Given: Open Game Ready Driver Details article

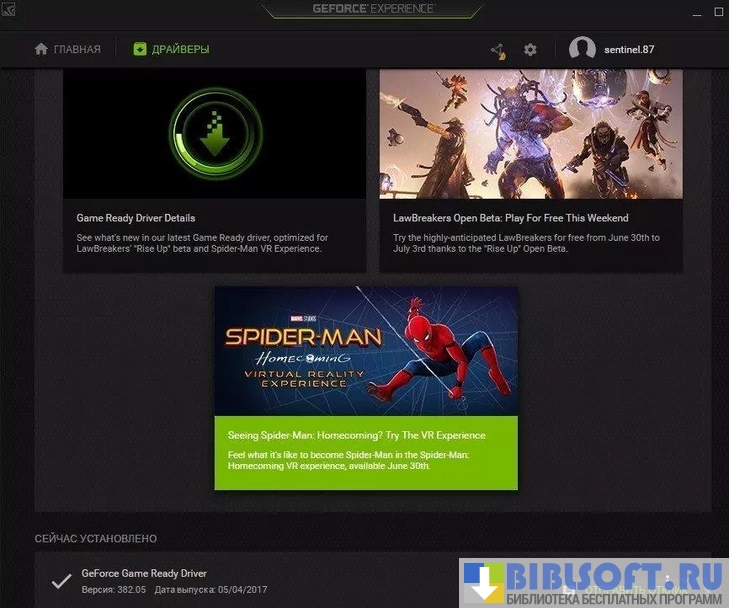Looking at the screenshot, I should (x=136, y=218).
